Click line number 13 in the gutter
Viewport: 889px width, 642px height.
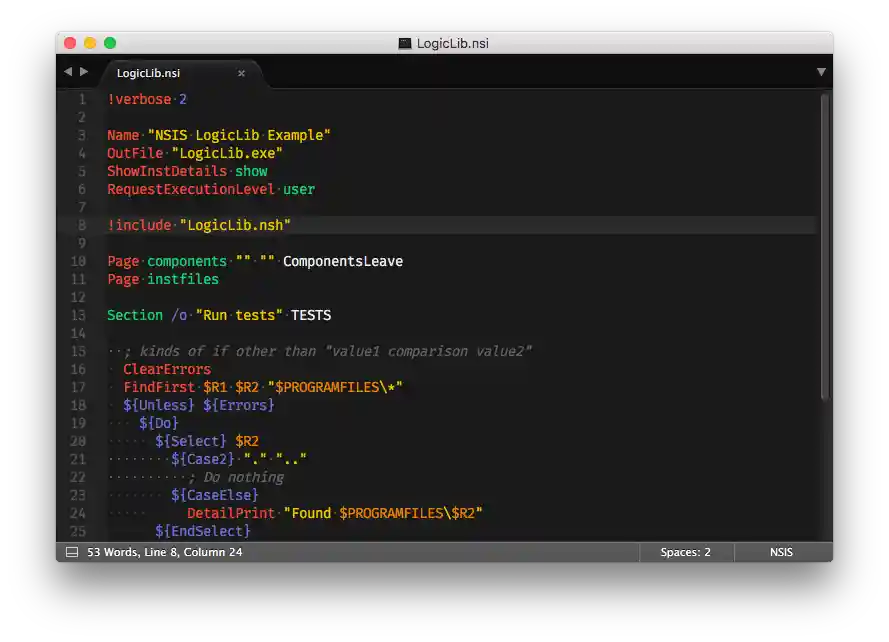tap(78, 315)
